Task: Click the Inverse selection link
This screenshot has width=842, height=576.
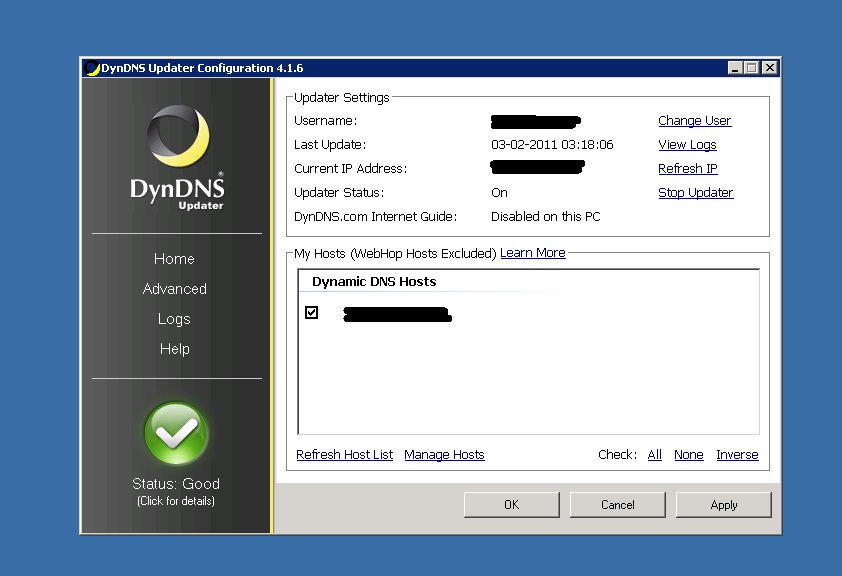Action: click(737, 455)
